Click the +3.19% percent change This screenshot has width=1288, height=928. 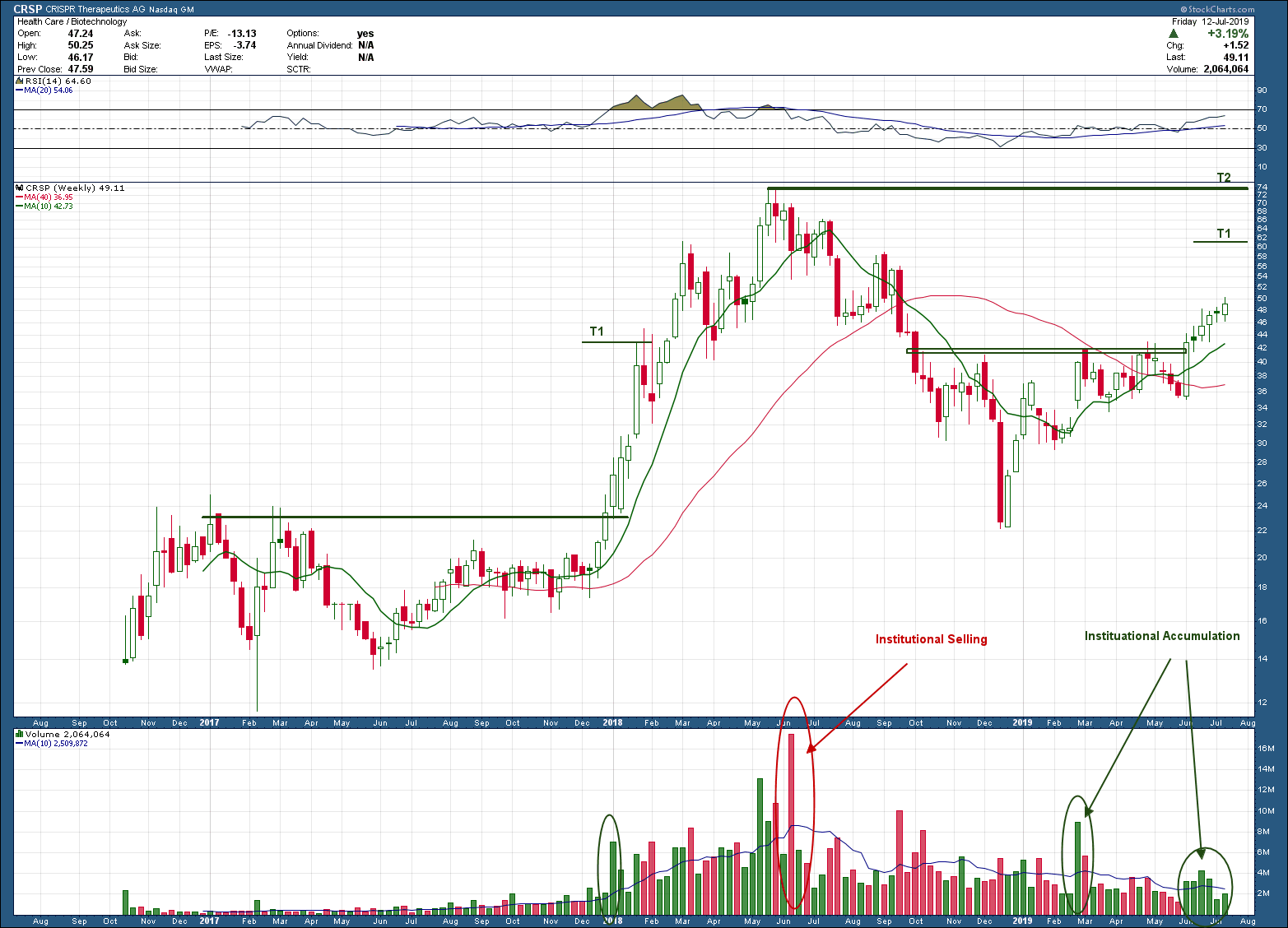pos(1228,34)
